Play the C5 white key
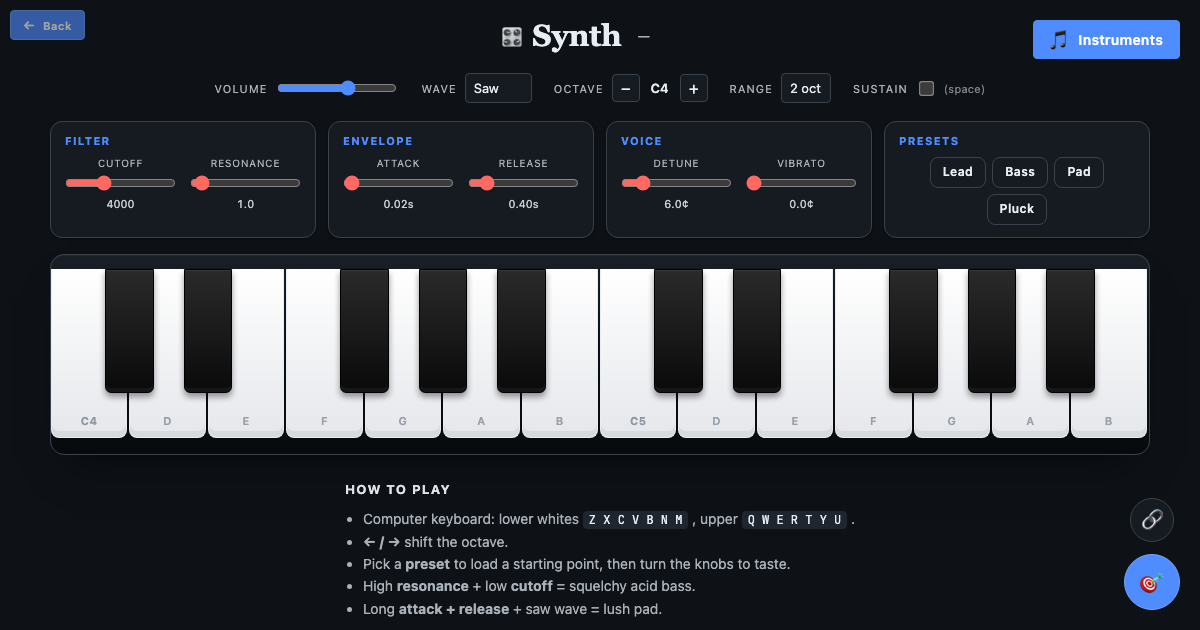Viewport: 1200px width, 630px height. [638, 415]
